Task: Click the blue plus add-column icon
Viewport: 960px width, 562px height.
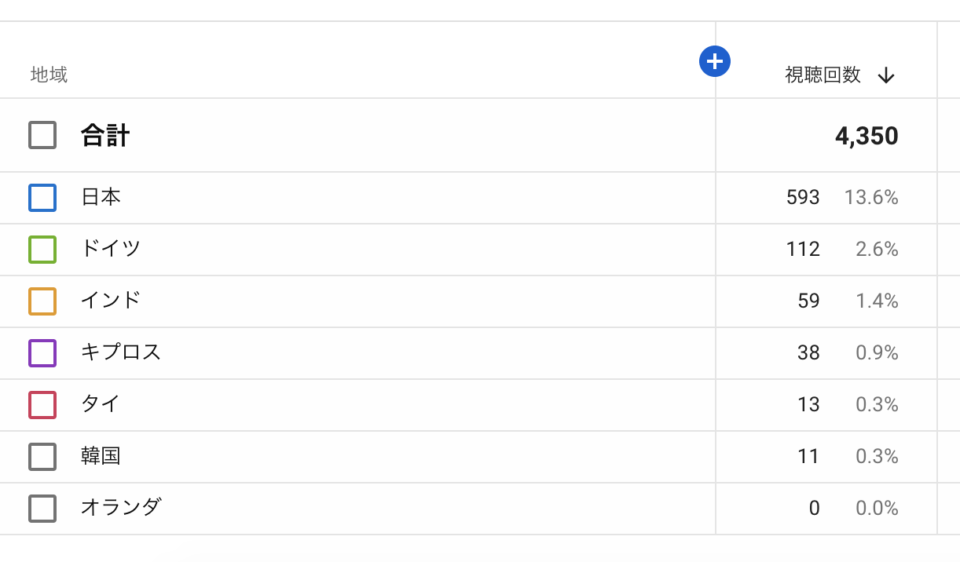Action: coord(714,62)
